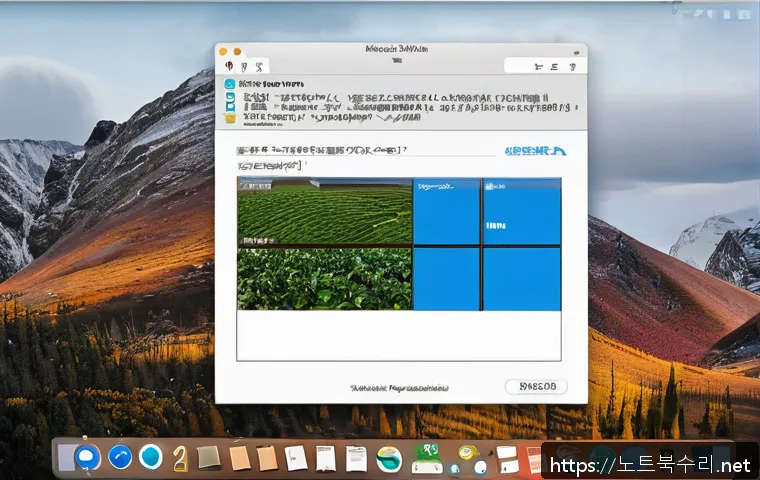760x480 pixels.
Task: Click the blue rounded icon at top of sidebar list
Action: pos(229,85)
